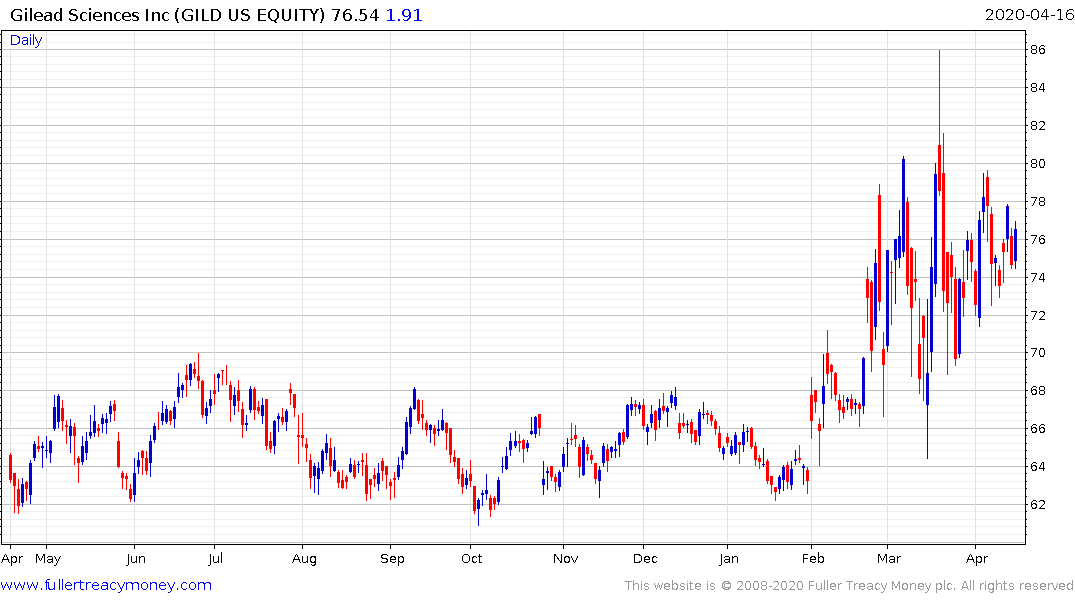Click the blue price change value 1.91

tap(404, 15)
